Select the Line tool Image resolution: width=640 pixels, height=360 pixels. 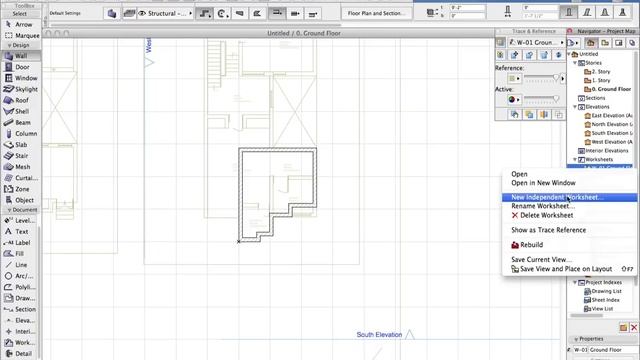[20, 265]
